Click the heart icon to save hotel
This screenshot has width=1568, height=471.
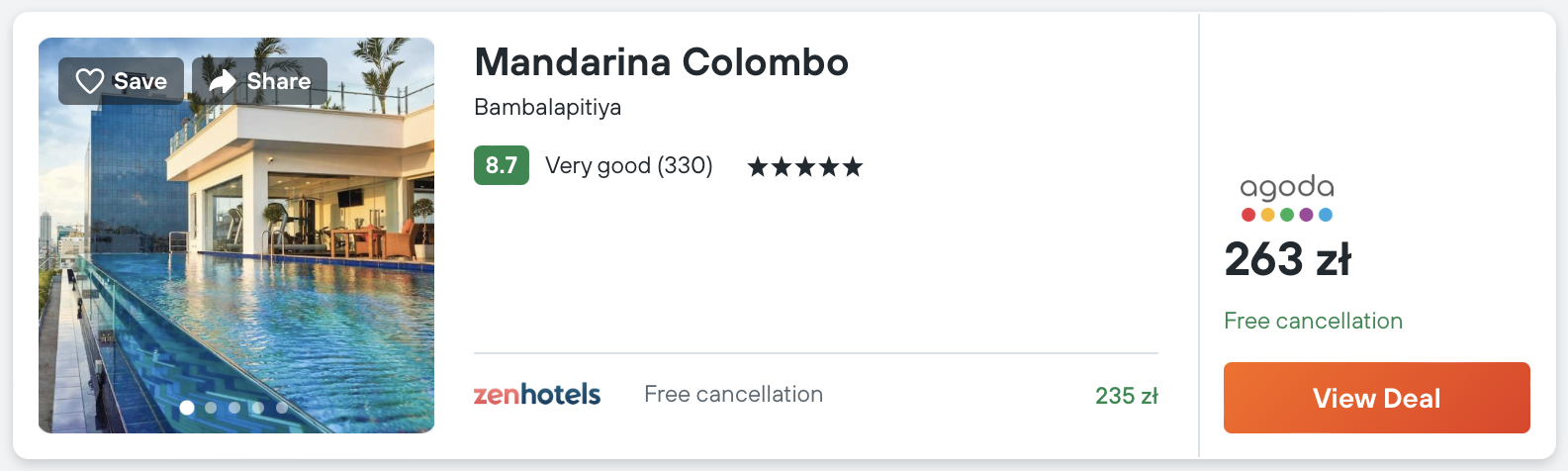pos(90,81)
